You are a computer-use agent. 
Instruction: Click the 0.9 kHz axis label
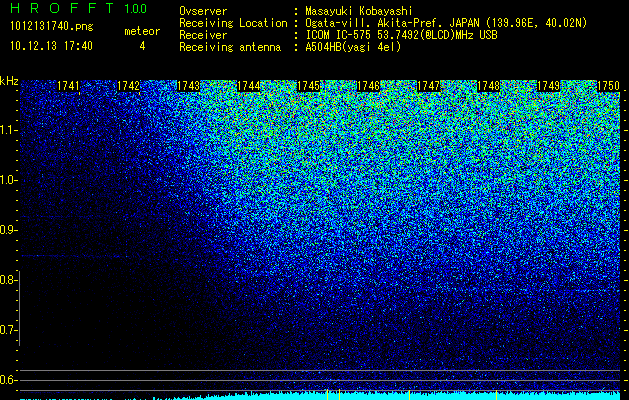[x=9, y=230]
